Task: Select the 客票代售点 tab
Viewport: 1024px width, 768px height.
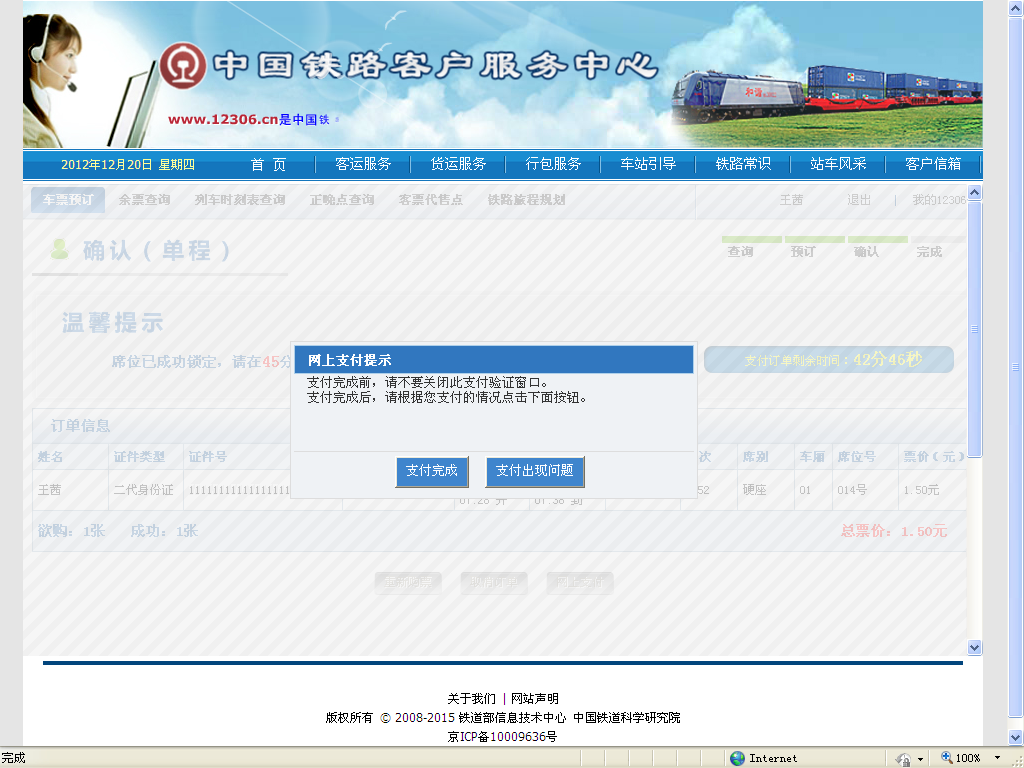Action: [x=430, y=200]
